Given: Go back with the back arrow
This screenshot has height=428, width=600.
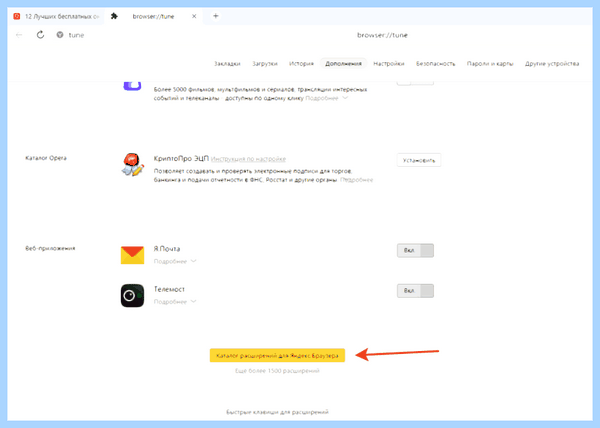Looking at the screenshot, I should [x=19, y=35].
